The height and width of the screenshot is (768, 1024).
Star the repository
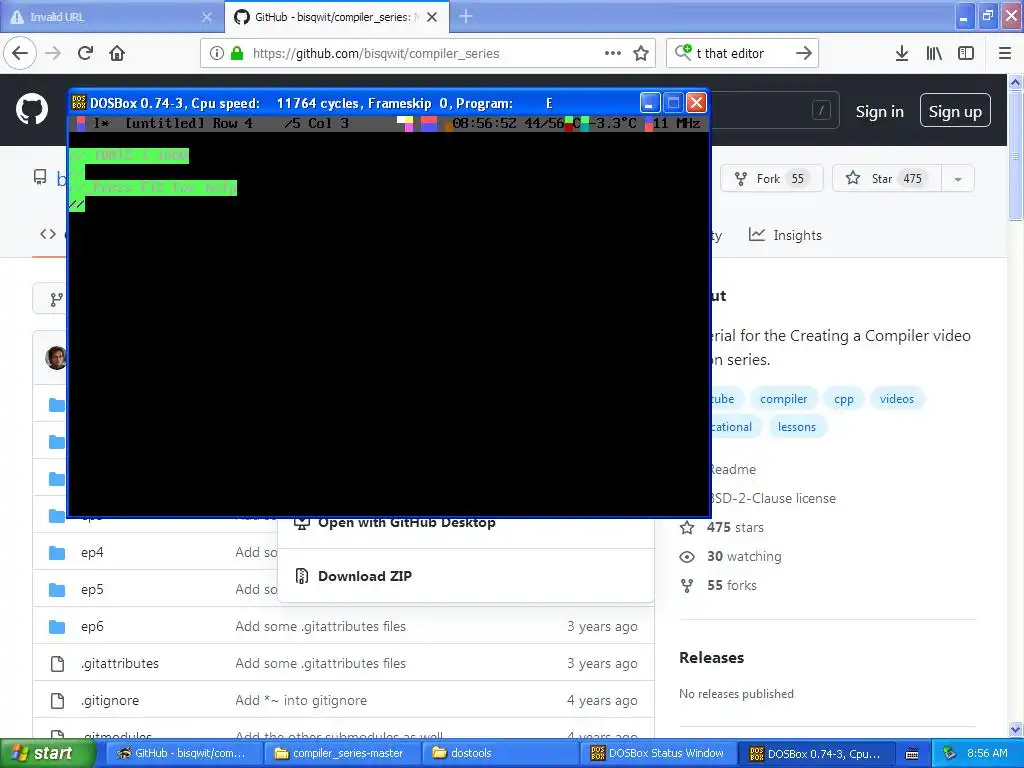886,178
